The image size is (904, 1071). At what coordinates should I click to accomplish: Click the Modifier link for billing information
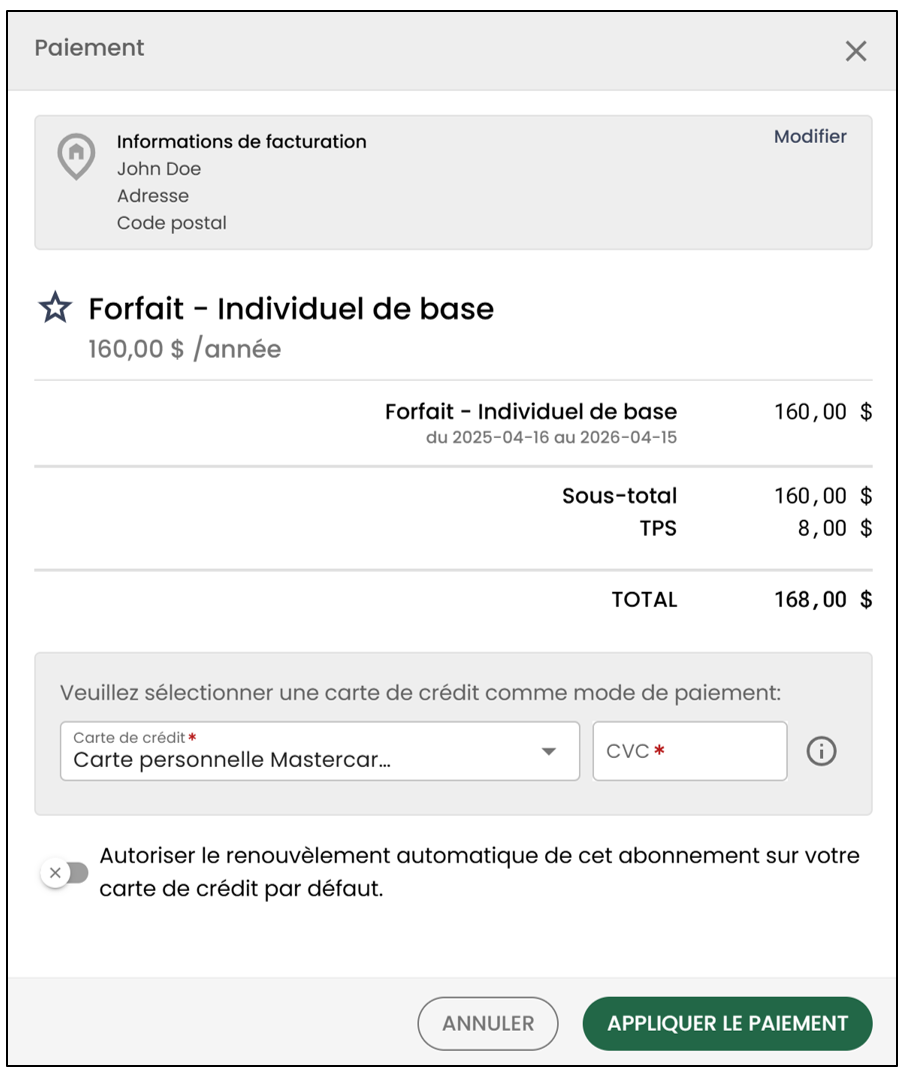[810, 137]
